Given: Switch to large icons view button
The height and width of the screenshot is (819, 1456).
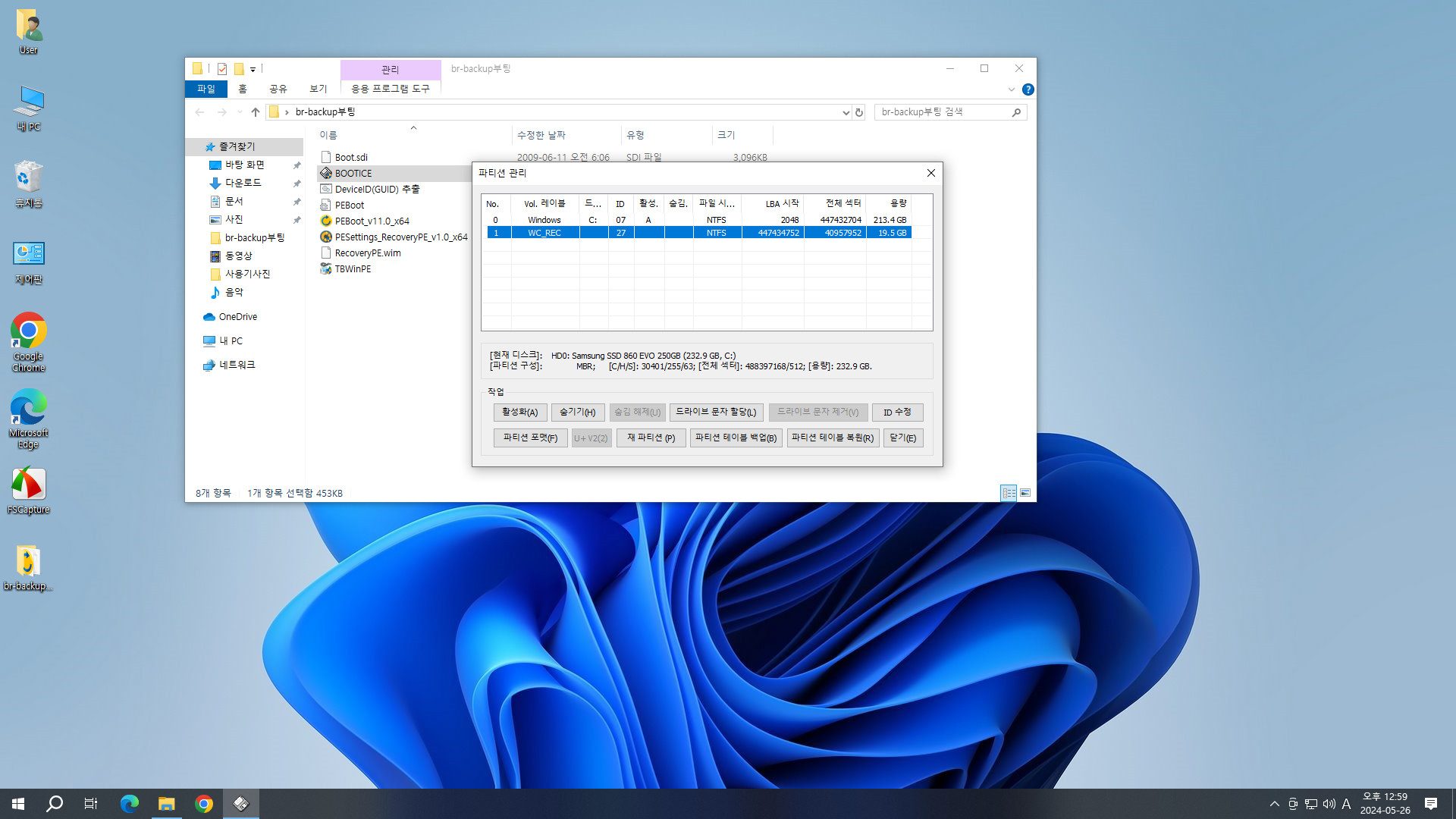Looking at the screenshot, I should coord(1025,493).
